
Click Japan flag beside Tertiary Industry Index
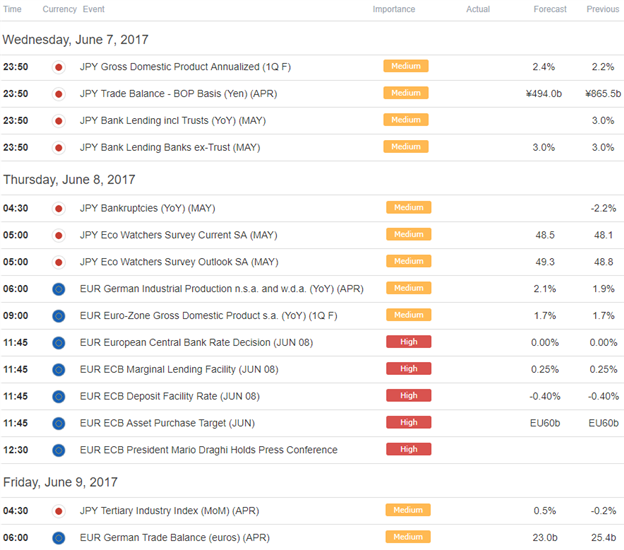[58, 511]
